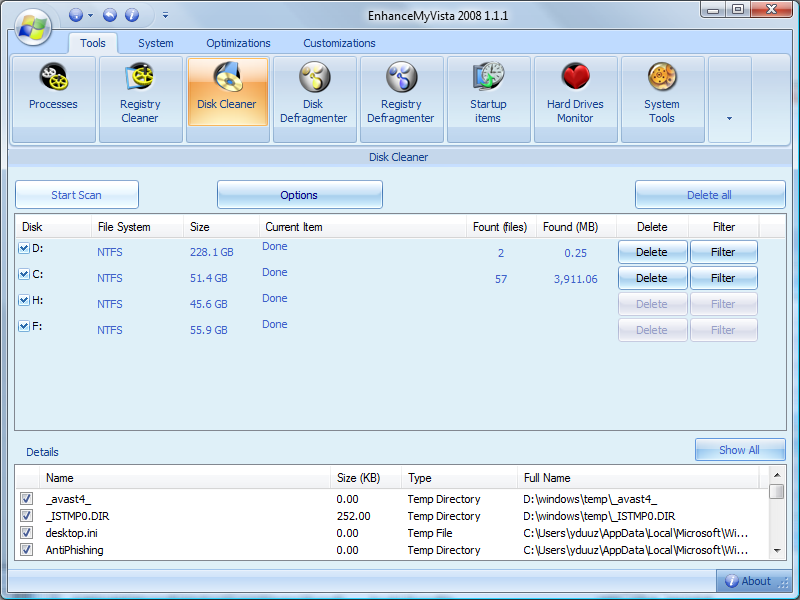The width and height of the screenshot is (800, 600).
Task: Click the undo arrow quick access icon
Action: [110, 15]
